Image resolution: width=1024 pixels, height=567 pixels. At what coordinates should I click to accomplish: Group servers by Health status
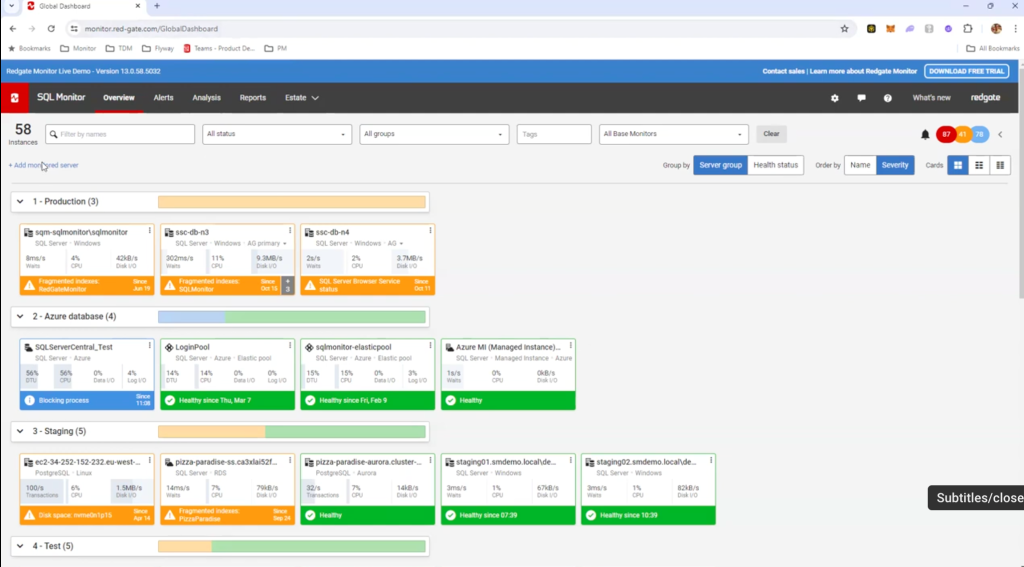[x=776, y=165]
